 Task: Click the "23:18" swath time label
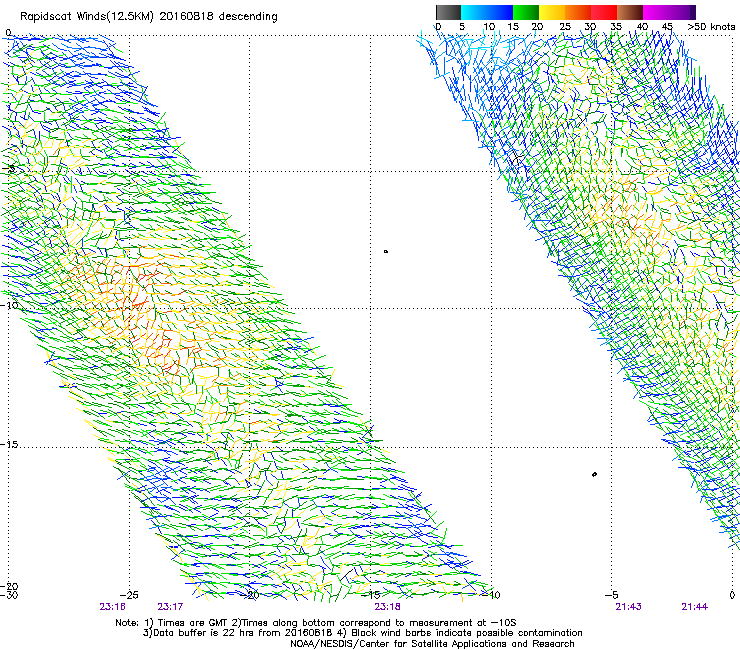(x=387, y=607)
